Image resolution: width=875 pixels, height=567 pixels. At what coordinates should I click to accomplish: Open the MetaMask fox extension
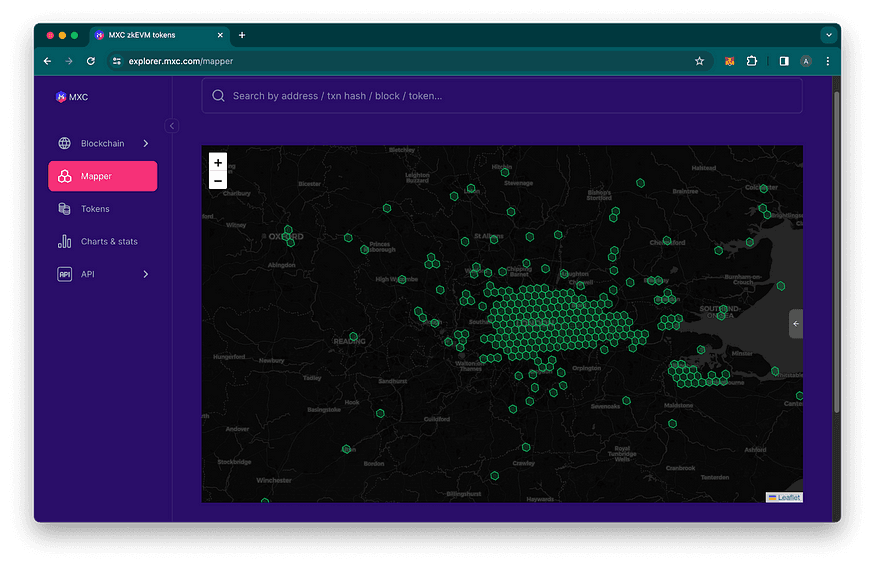(x=729, y=61)
